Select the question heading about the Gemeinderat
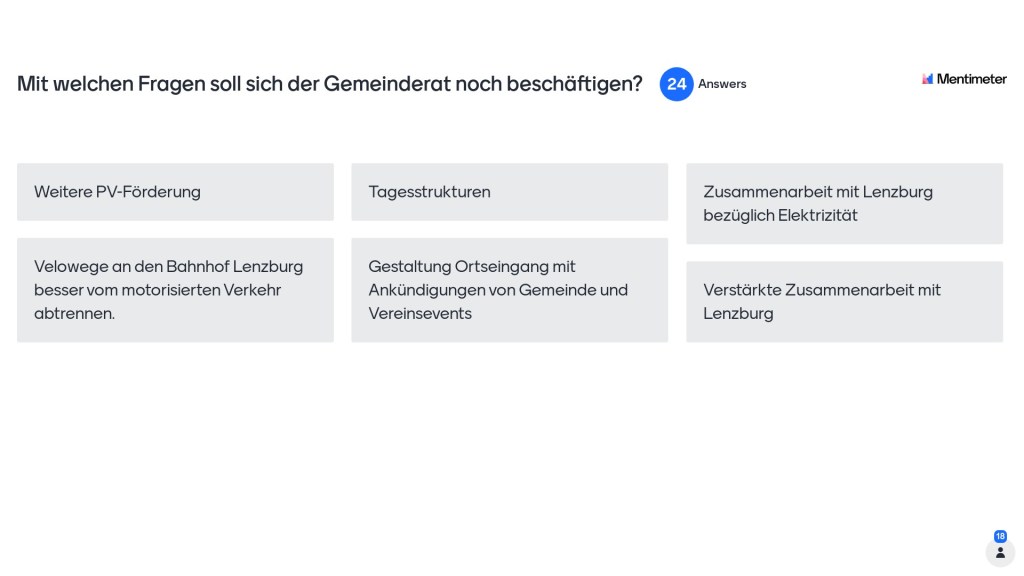Screen dimensions: 1024x576 pyautogui.click(x=330, y=84)
